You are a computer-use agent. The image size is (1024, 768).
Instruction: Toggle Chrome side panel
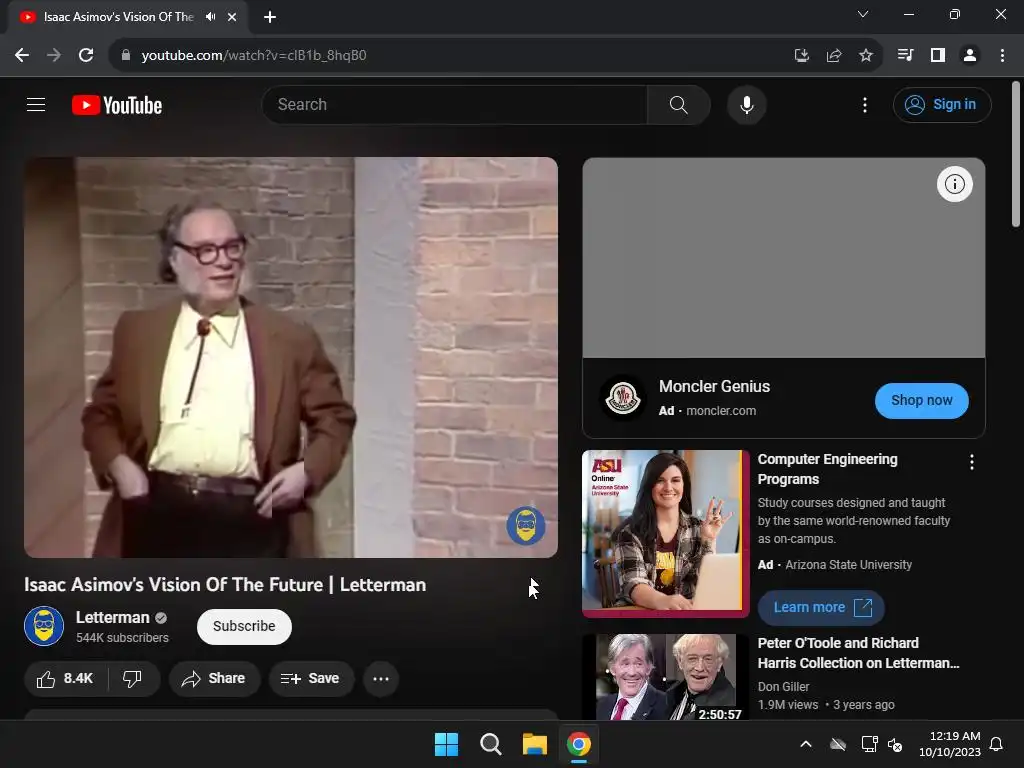[938, 56]
